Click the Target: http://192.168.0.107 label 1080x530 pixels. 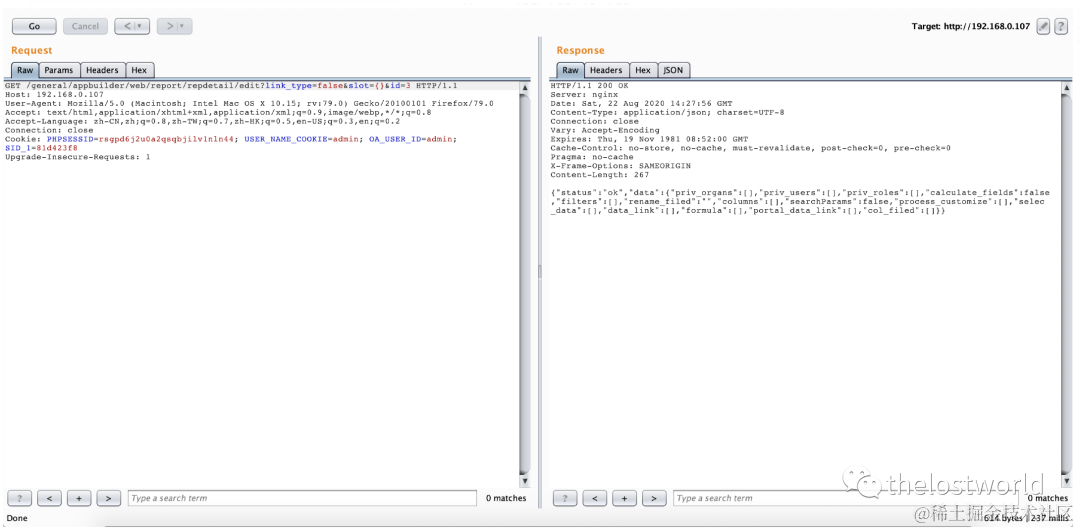(x=970, y=26)
